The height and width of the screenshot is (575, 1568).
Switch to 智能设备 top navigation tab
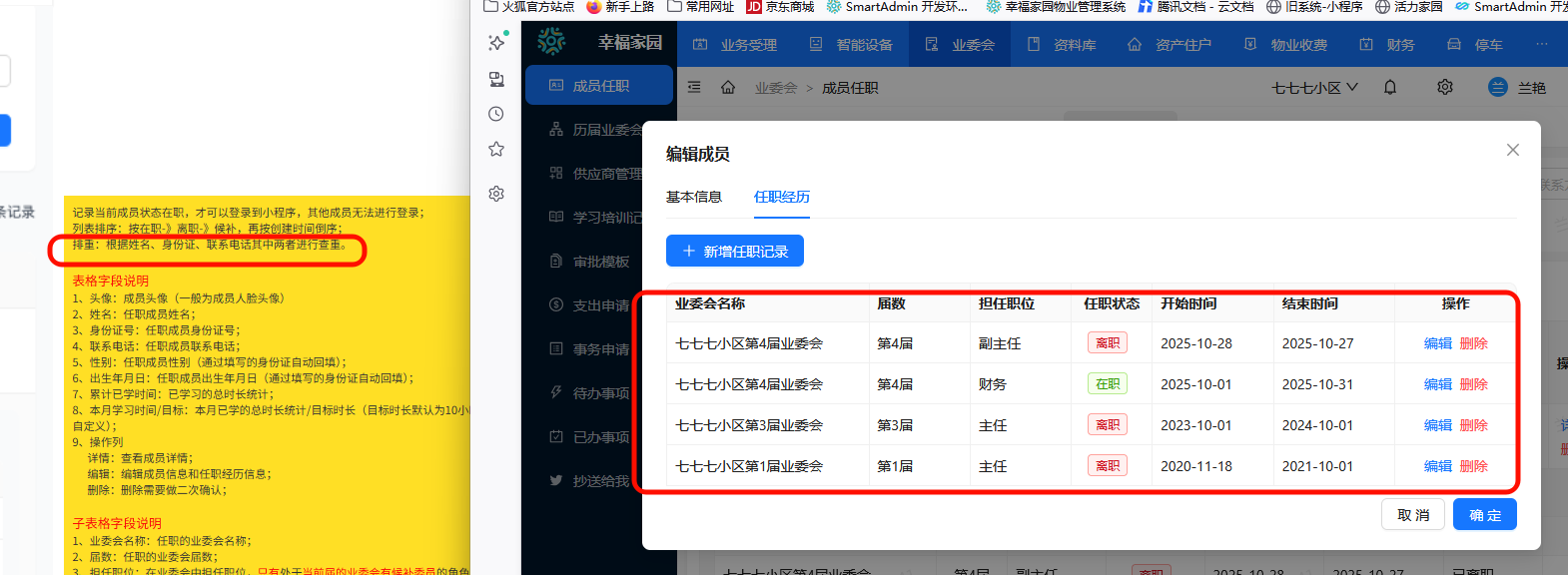coord(851,45)
